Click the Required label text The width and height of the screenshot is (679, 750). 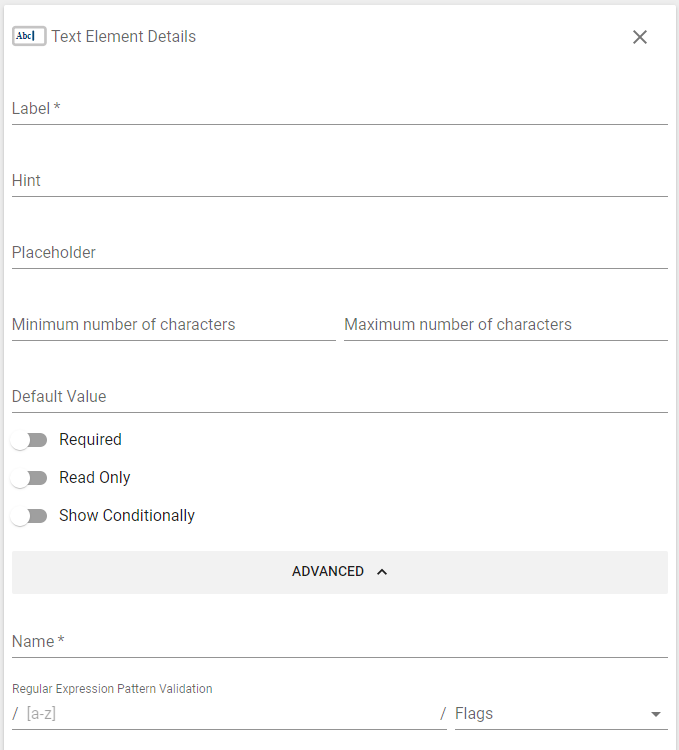click(x=90, y=440)
